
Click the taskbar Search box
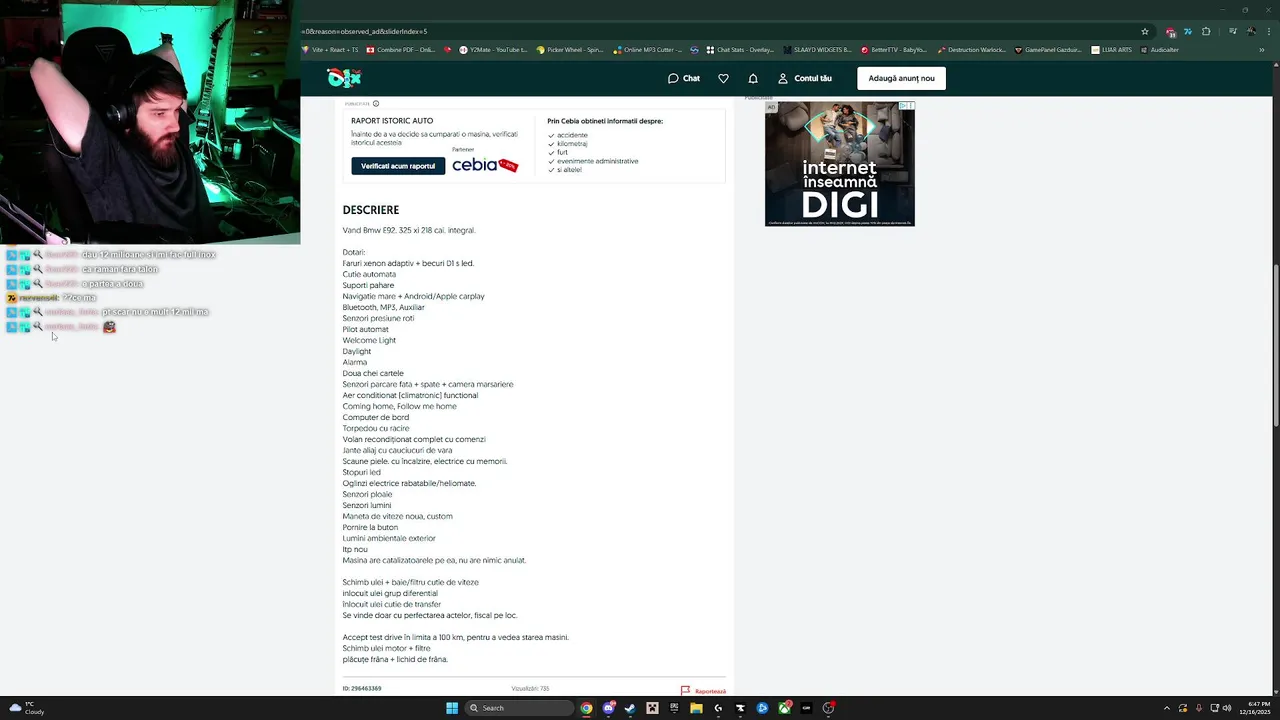[520, 708]
